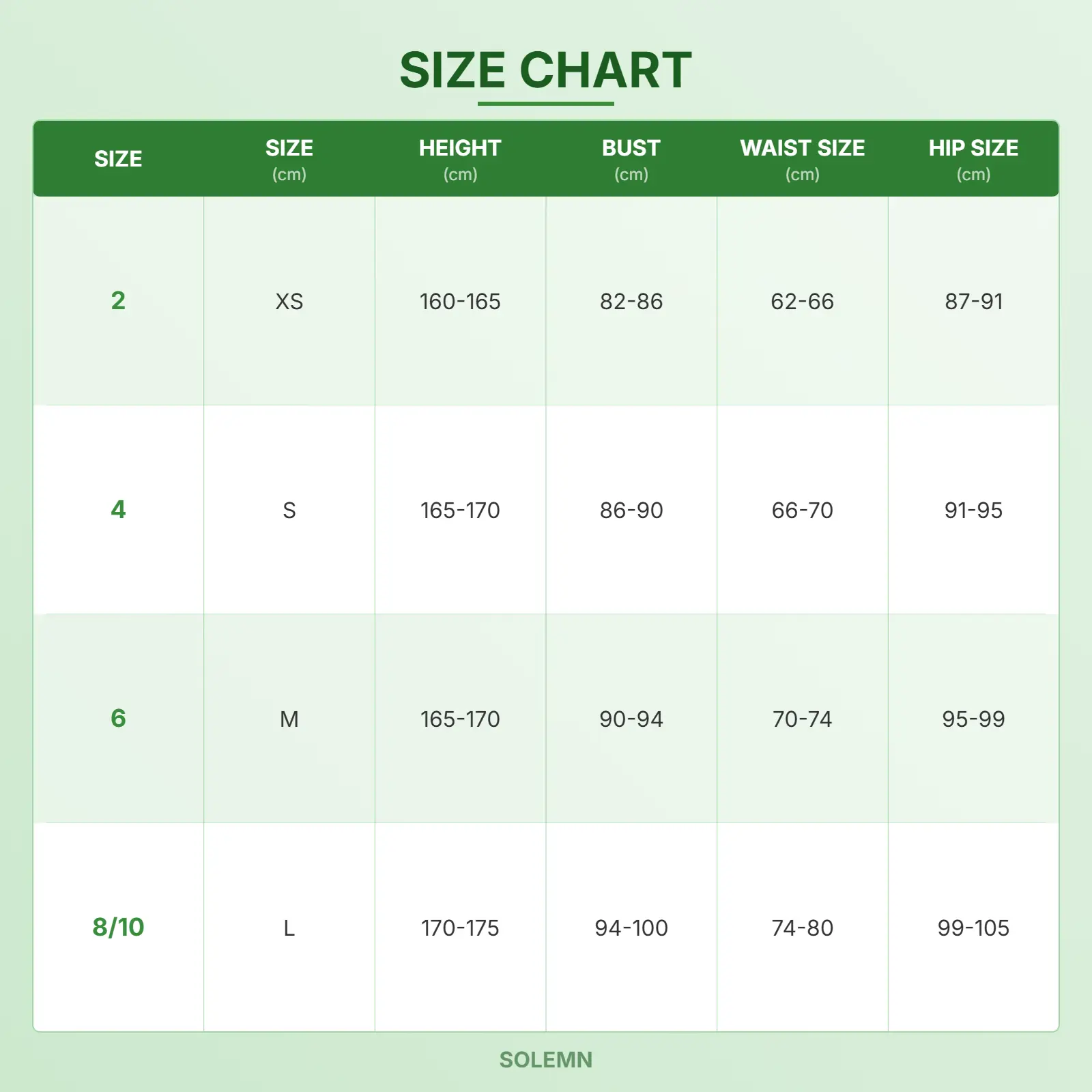This screenshot has width=1092, height=1092.
Task: Click the 74-80 waist value
Action: coord(802,928)
